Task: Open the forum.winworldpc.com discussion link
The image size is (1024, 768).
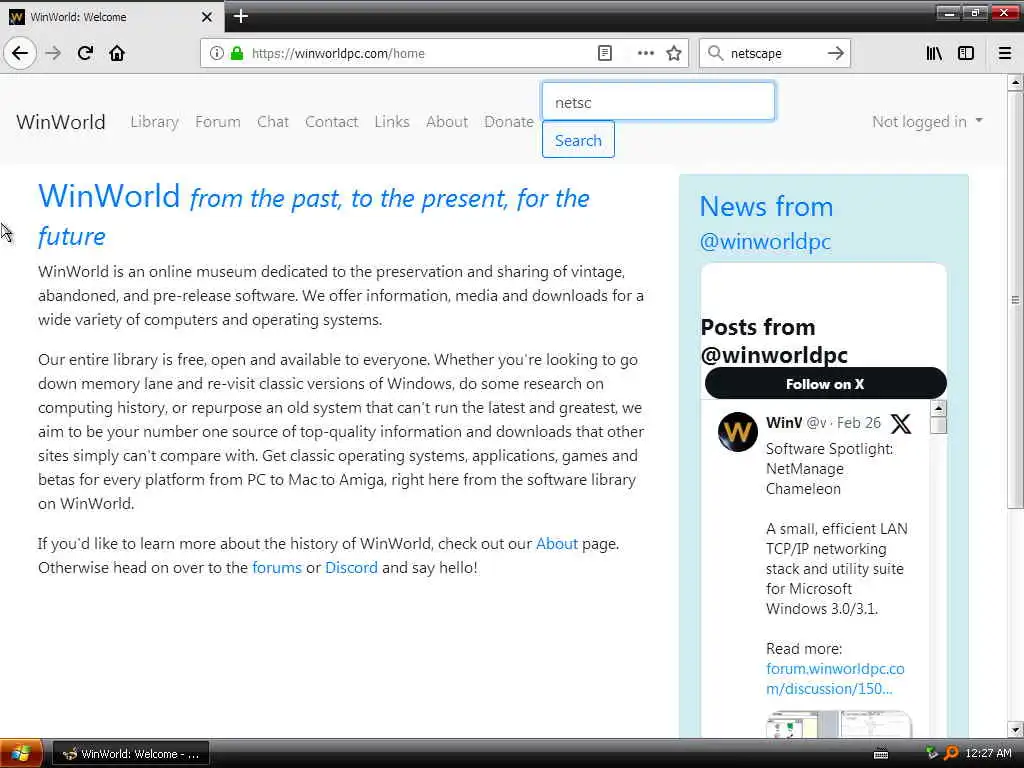Action: [x=835, y=679]
